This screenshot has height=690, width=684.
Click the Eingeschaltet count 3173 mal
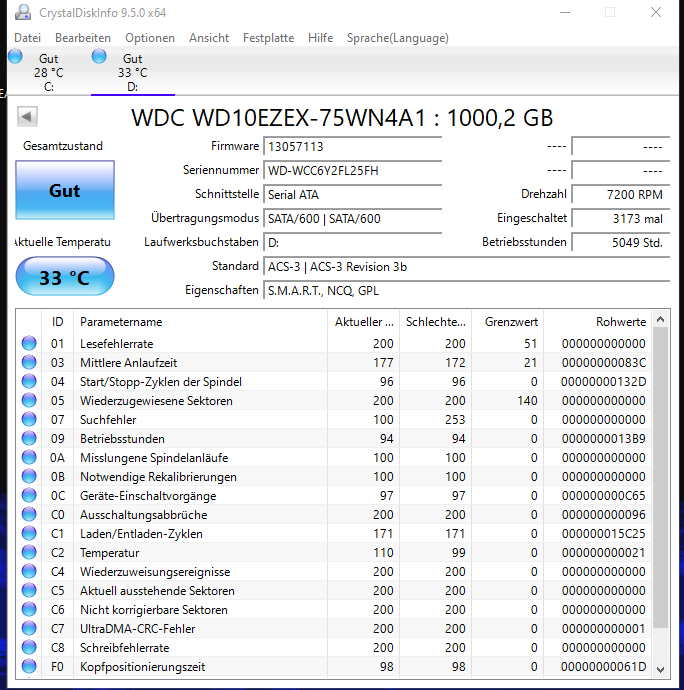621,218
